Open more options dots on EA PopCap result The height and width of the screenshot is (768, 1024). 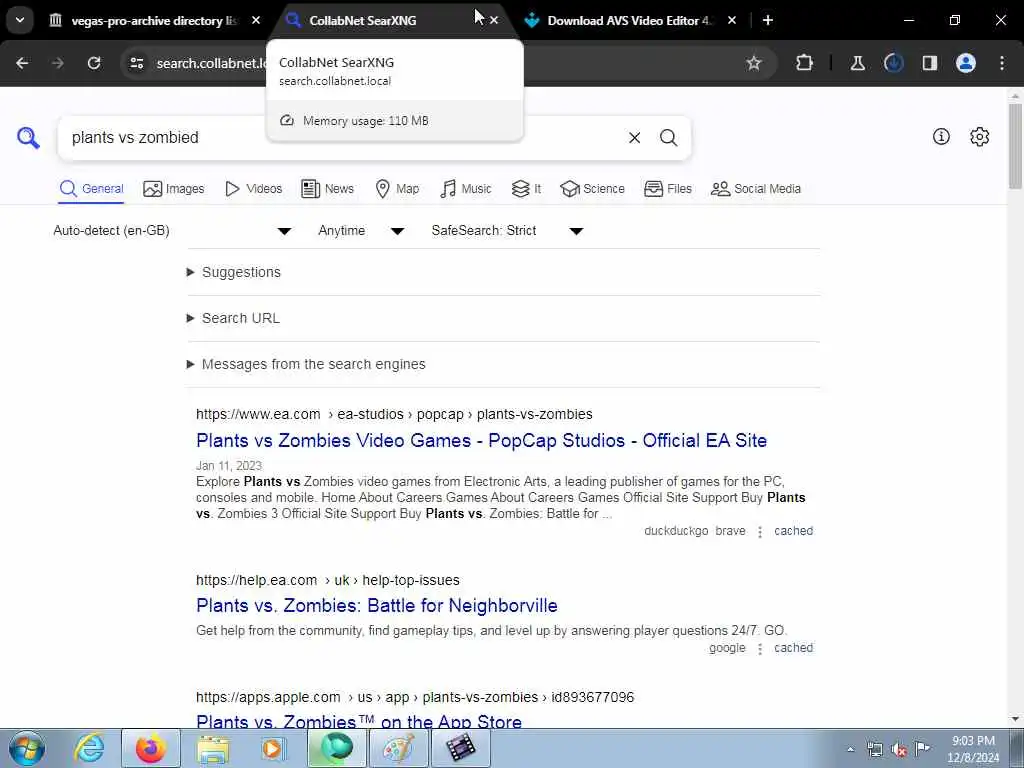tap(760, 532)
